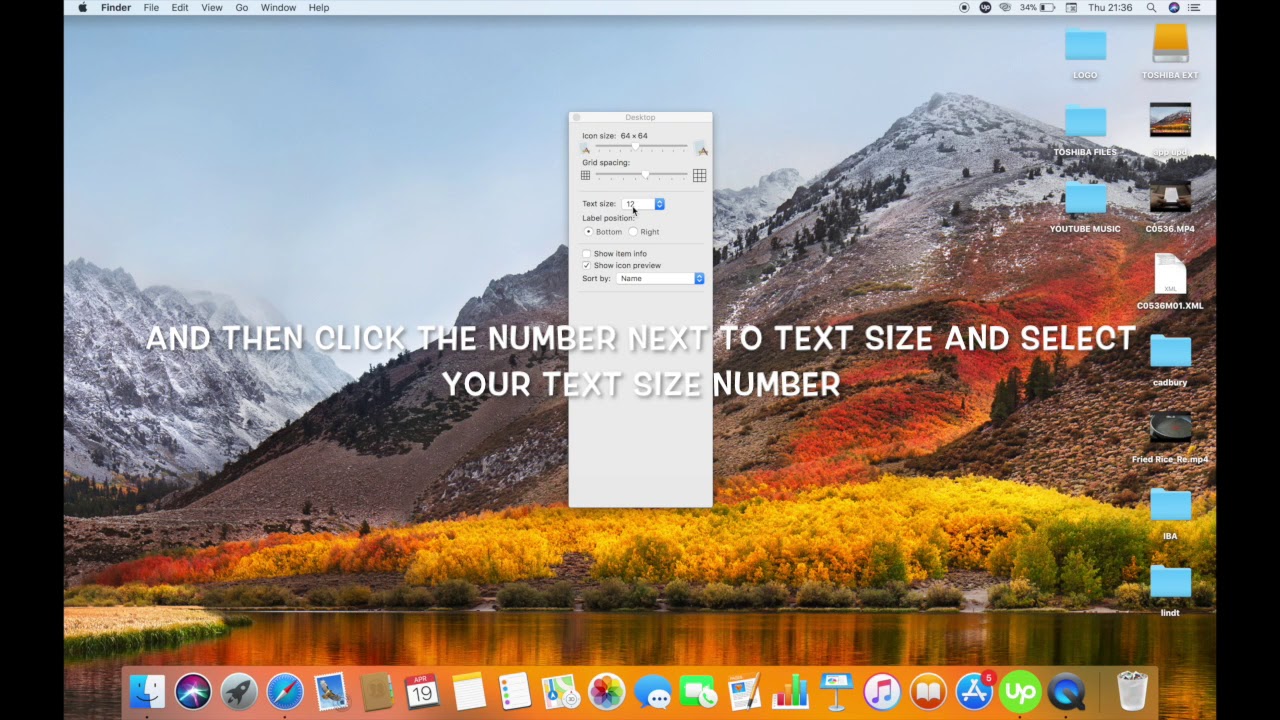Open Sort by Name dropdown
1280x720 pixels.
[660, 278]
